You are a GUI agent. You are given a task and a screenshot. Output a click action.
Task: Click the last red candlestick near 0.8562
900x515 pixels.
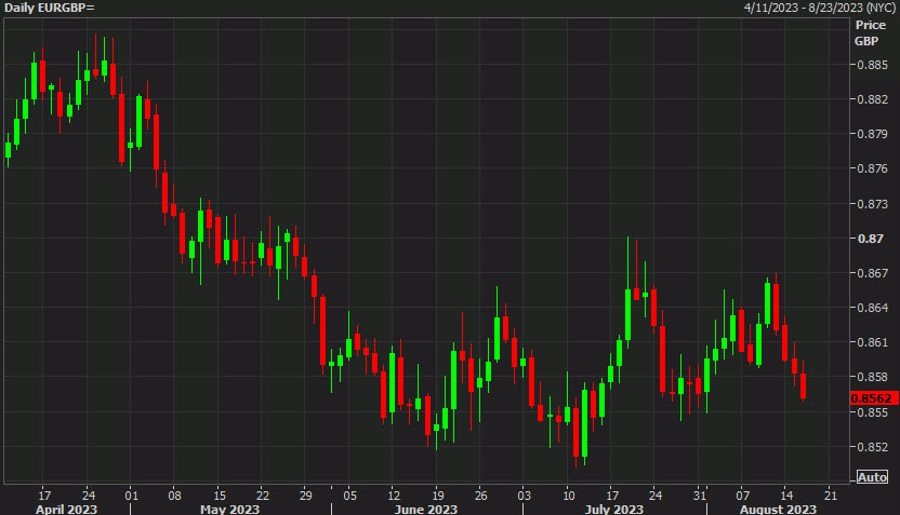coord(803,385)
